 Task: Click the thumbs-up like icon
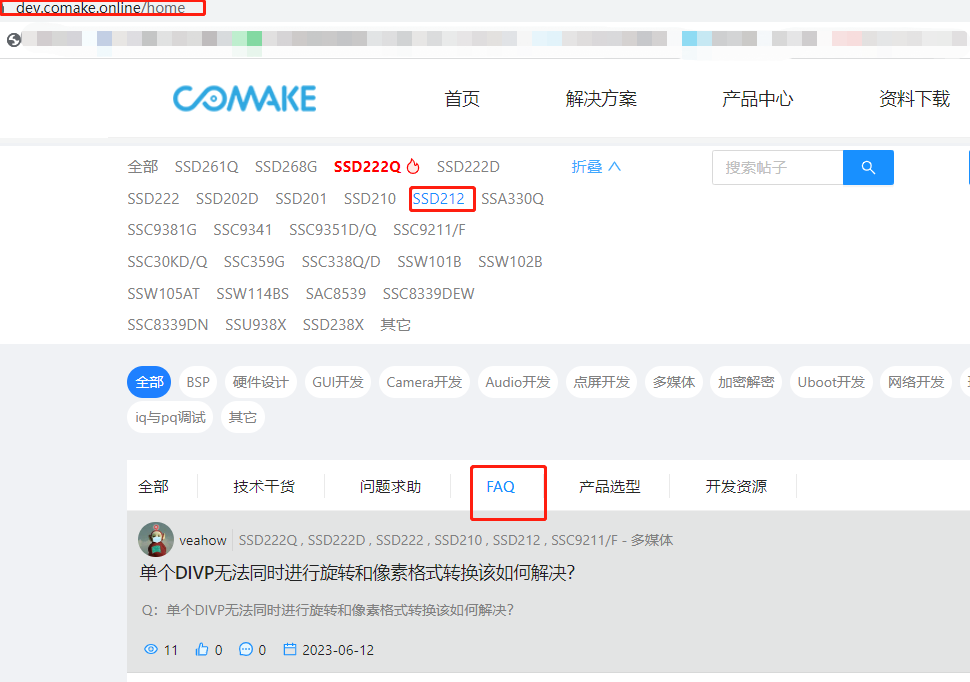click(200, 649)
